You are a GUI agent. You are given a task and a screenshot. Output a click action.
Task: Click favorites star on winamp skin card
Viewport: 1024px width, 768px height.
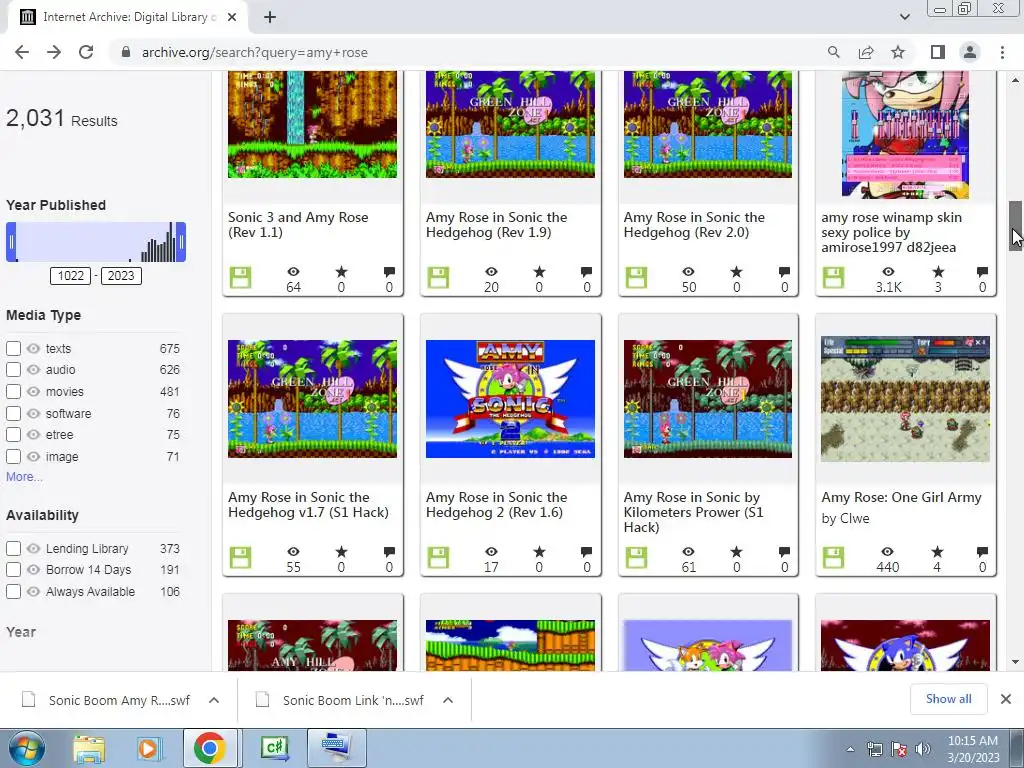[x=938, y=272]
